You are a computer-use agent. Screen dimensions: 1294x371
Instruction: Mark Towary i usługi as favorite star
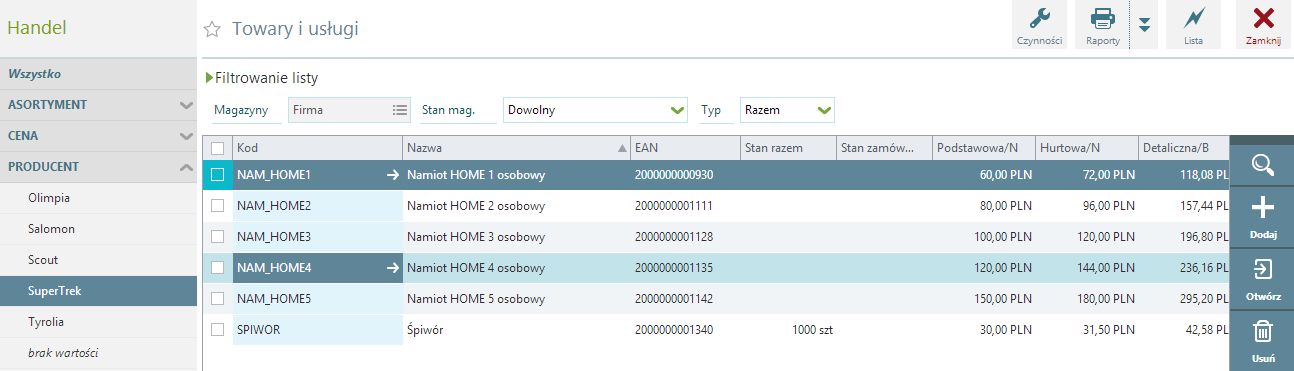212,30
